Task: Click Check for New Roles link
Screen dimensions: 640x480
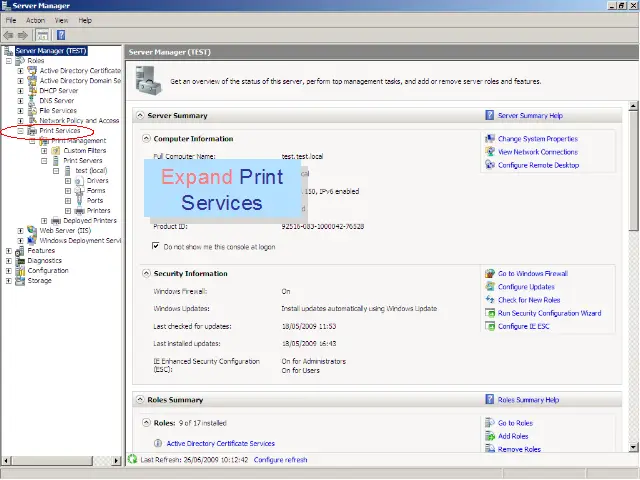Action: click(x=529, y=300)
